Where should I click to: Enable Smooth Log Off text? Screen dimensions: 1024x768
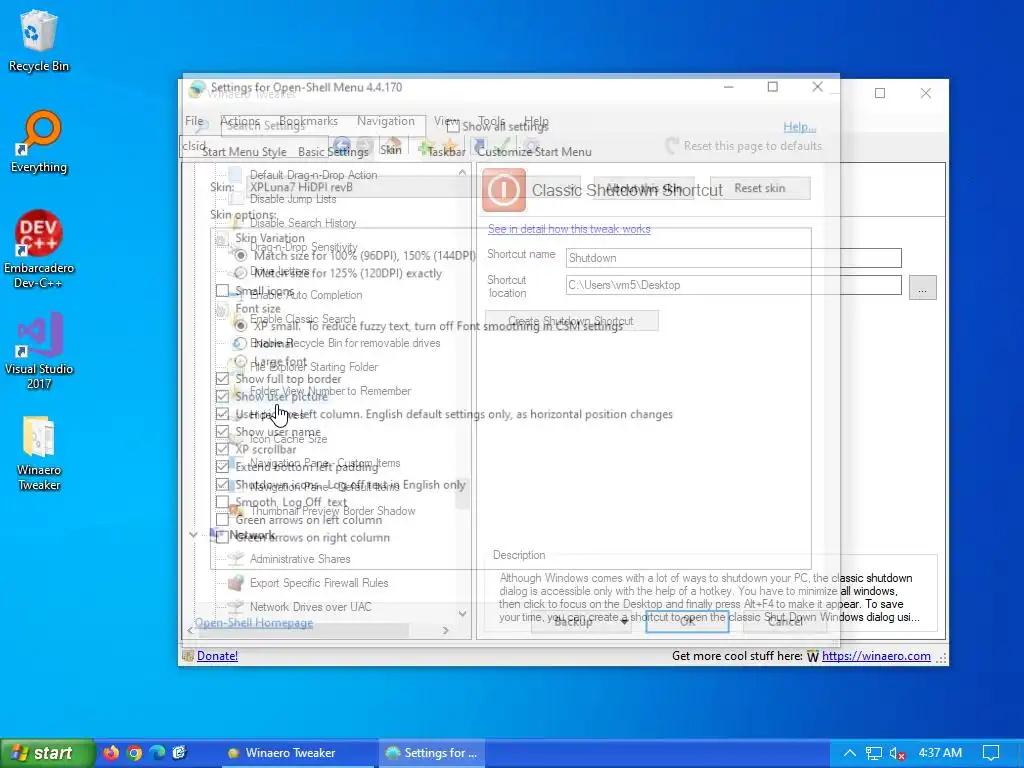(222, 502)
